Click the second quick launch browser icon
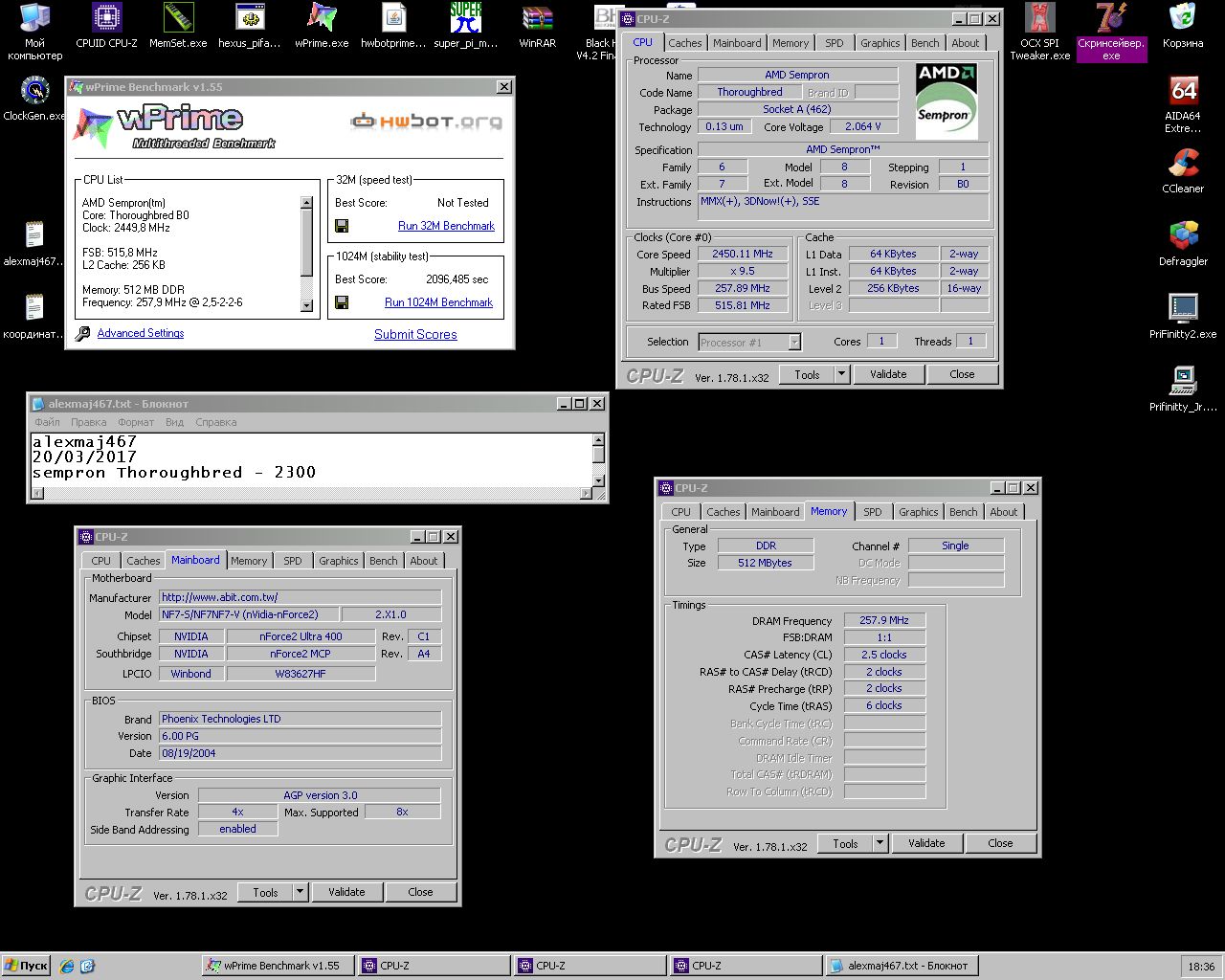1225x980 pixels. 87,966
